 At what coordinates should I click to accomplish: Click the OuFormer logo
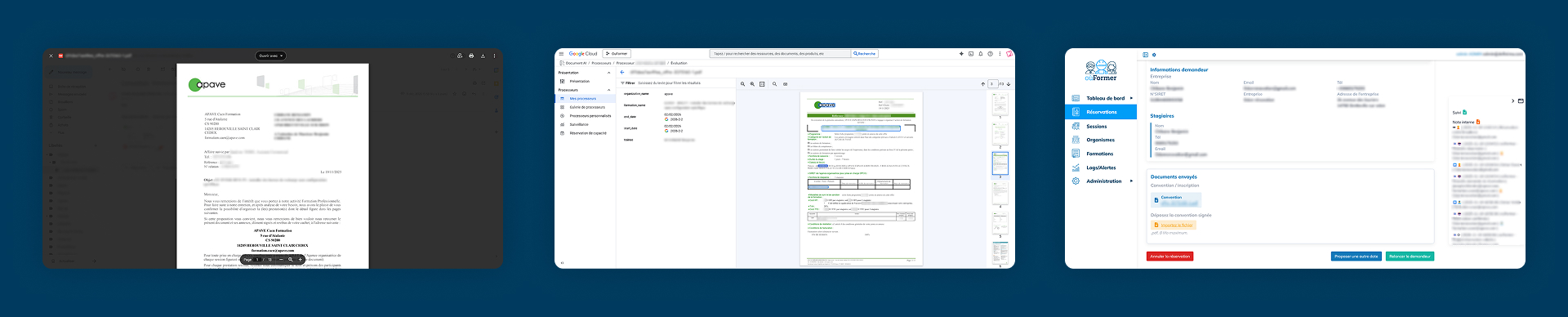(1101, 70)
